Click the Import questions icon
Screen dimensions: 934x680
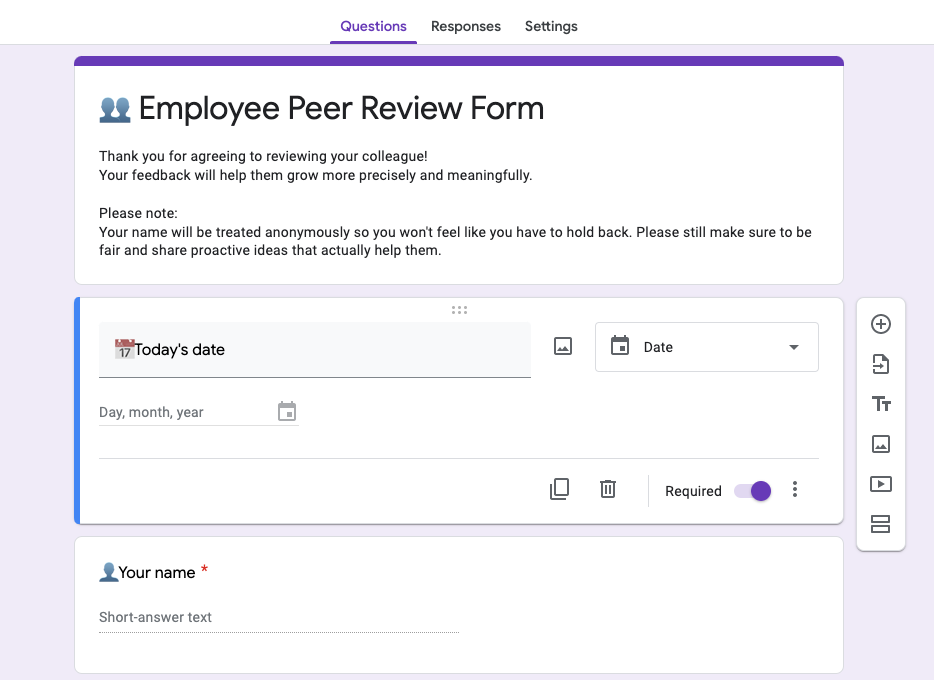(880, 364)
